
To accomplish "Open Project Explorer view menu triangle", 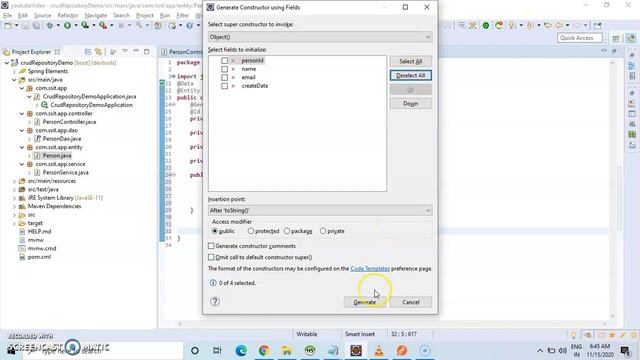I will 125,51.
